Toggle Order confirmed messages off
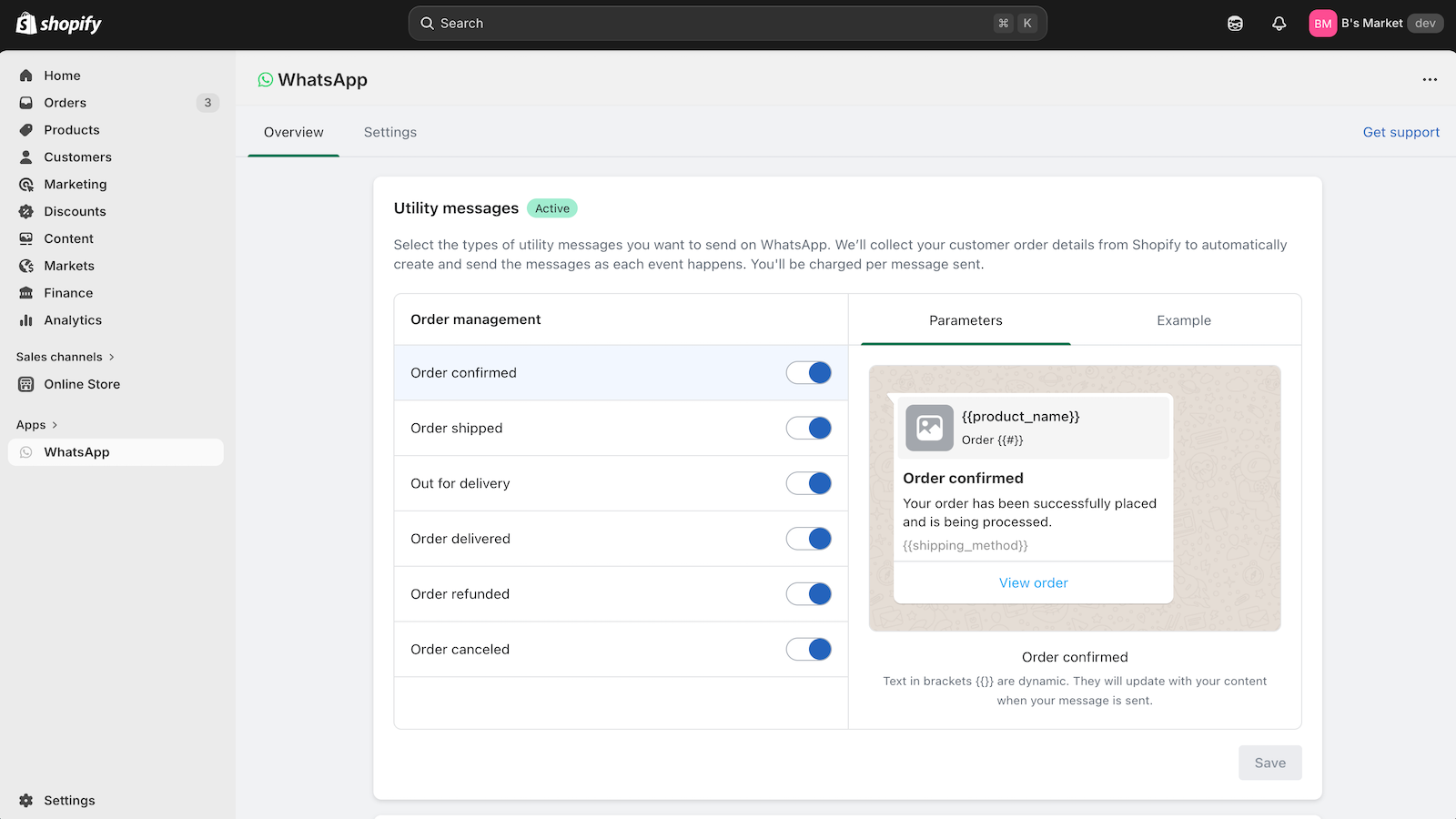Screen dimensions: 1456x819 (x=809, y=373)
